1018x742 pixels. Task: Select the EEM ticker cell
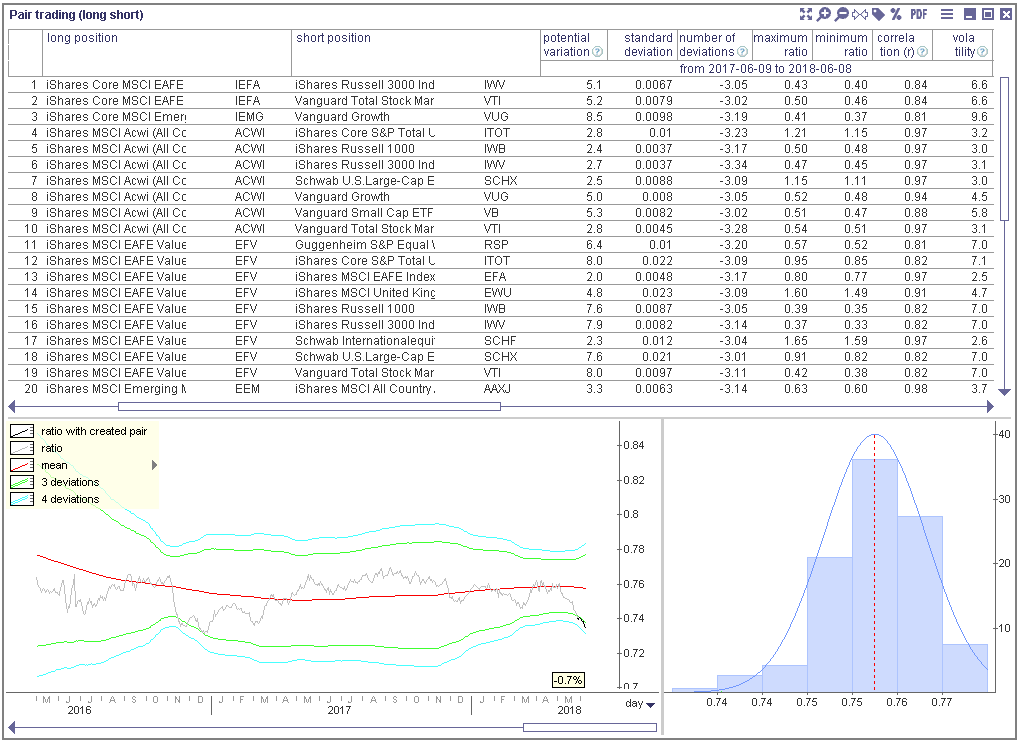click(247, 389)
